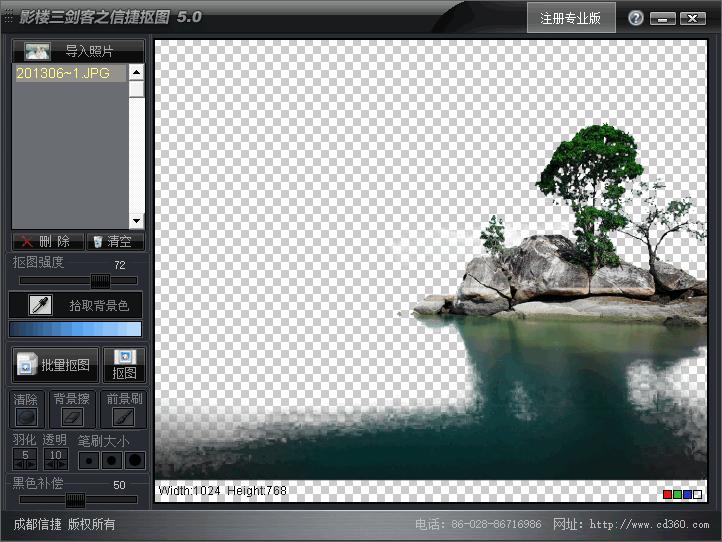
Task: Decrease 羽化 feather value with left arrow
Action: (x=19, y=464)
